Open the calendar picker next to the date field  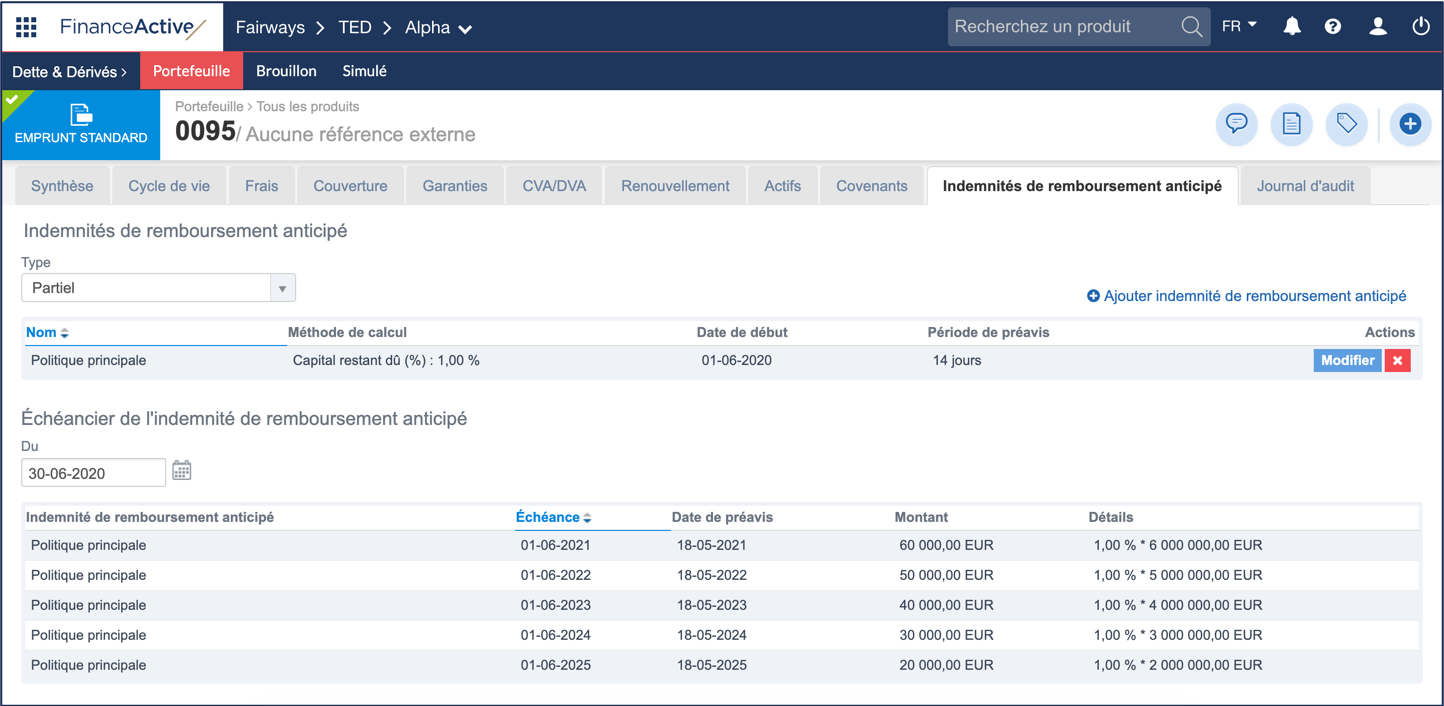[181, 471]
